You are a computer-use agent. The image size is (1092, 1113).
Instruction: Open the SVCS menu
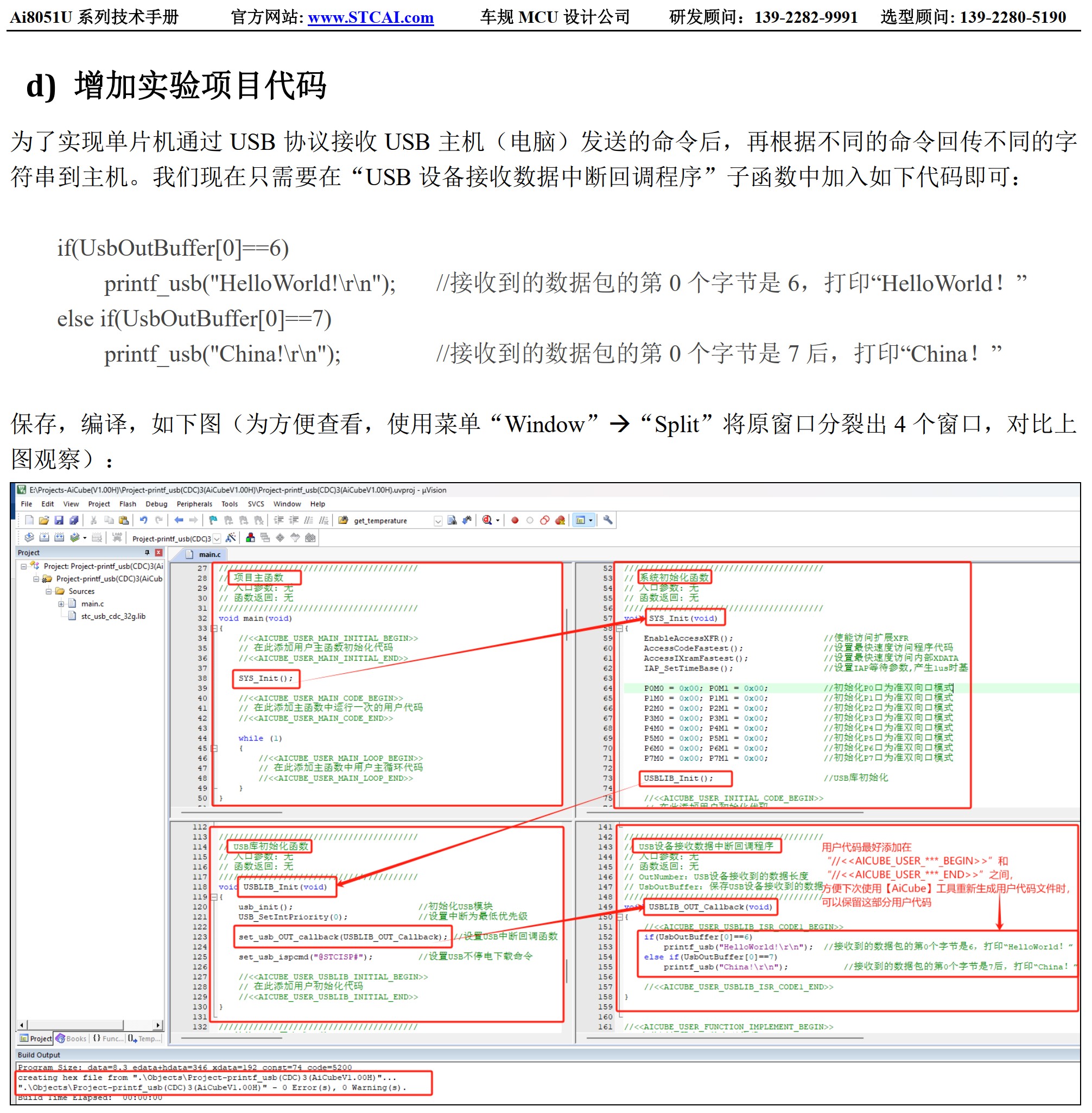(256, 504)
